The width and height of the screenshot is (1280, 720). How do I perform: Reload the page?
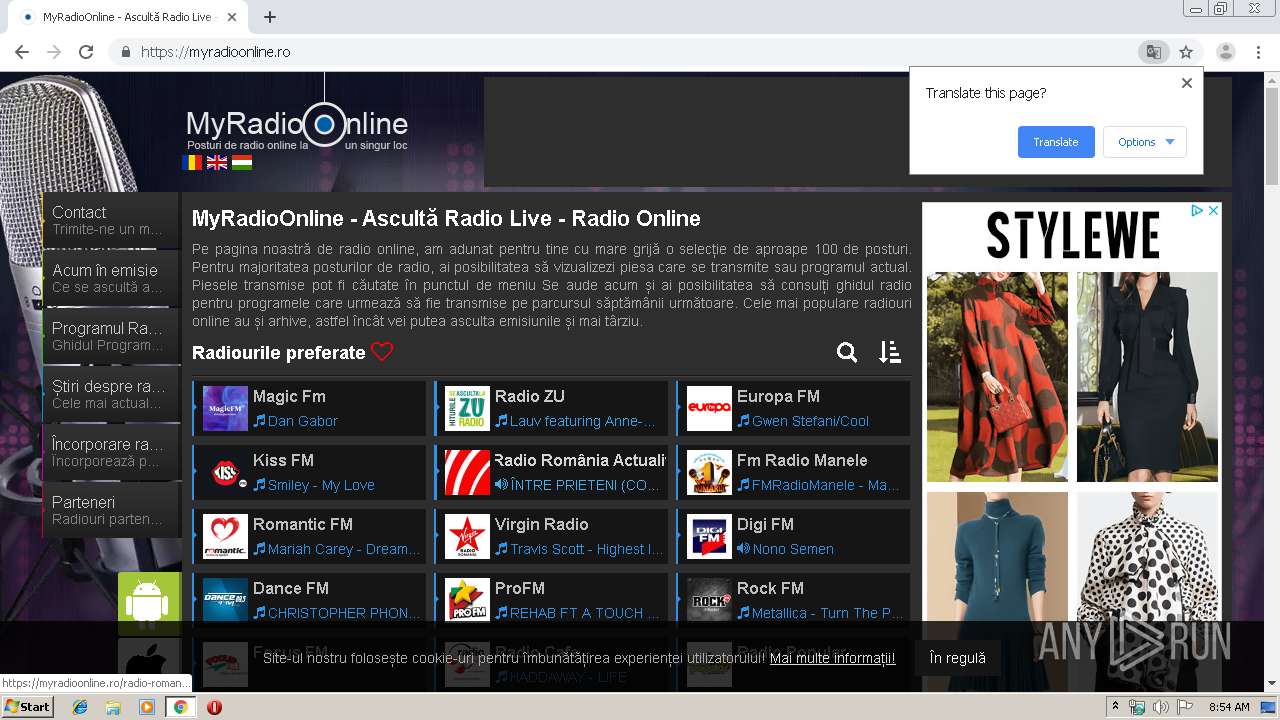86,52
